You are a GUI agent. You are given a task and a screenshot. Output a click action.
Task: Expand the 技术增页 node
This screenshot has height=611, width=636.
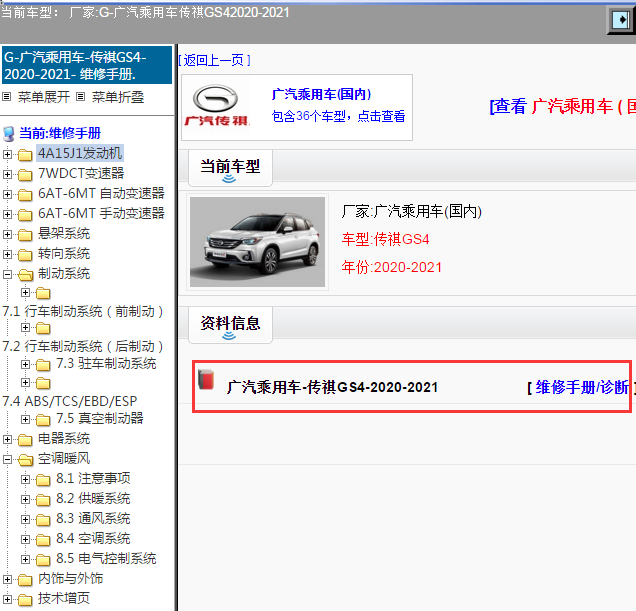tap(7, 599)
